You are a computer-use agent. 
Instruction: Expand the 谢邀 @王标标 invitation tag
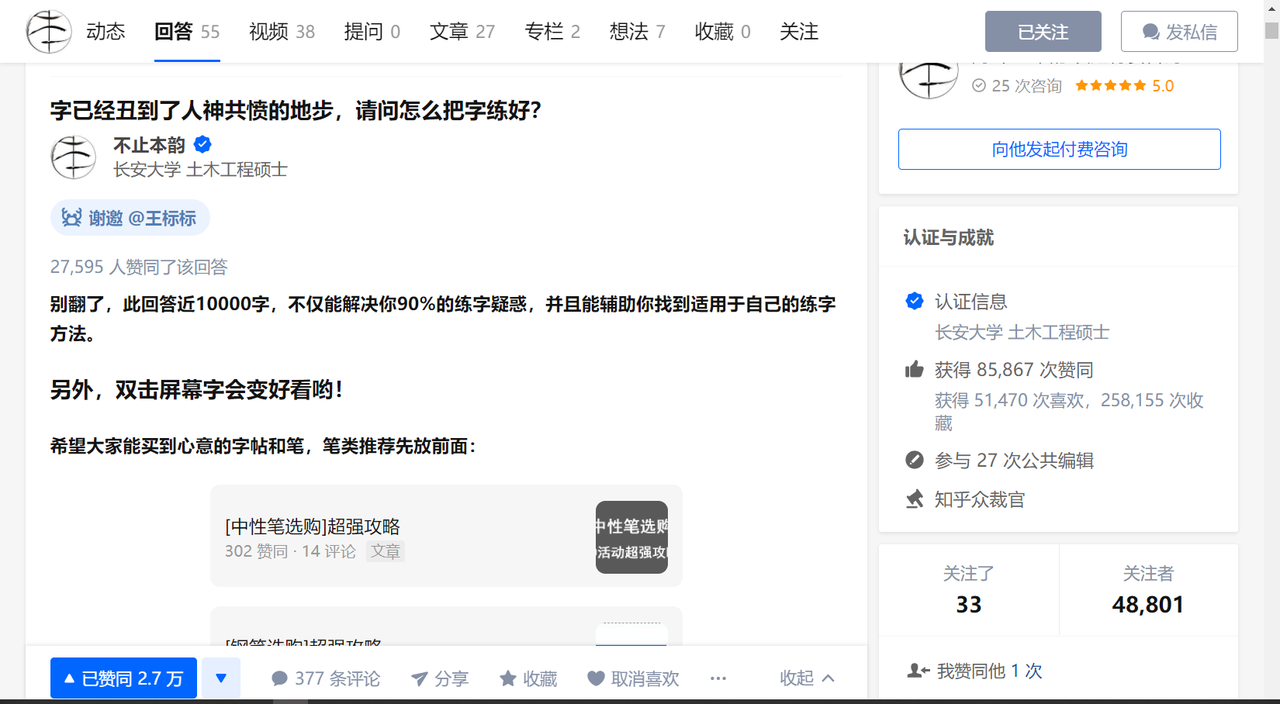pos(129,217)
